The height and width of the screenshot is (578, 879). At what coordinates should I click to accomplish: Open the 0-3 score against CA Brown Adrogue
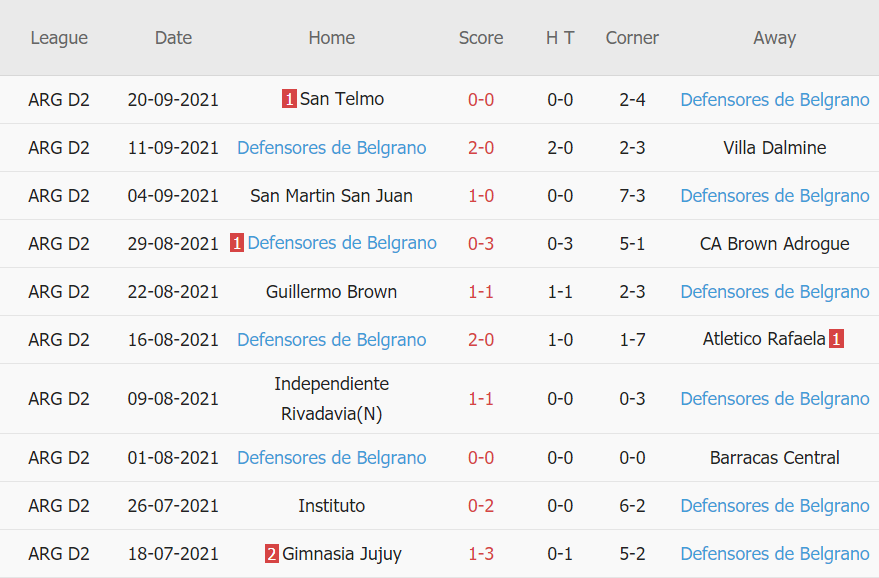pyautogui.click(x=481, y=244)
